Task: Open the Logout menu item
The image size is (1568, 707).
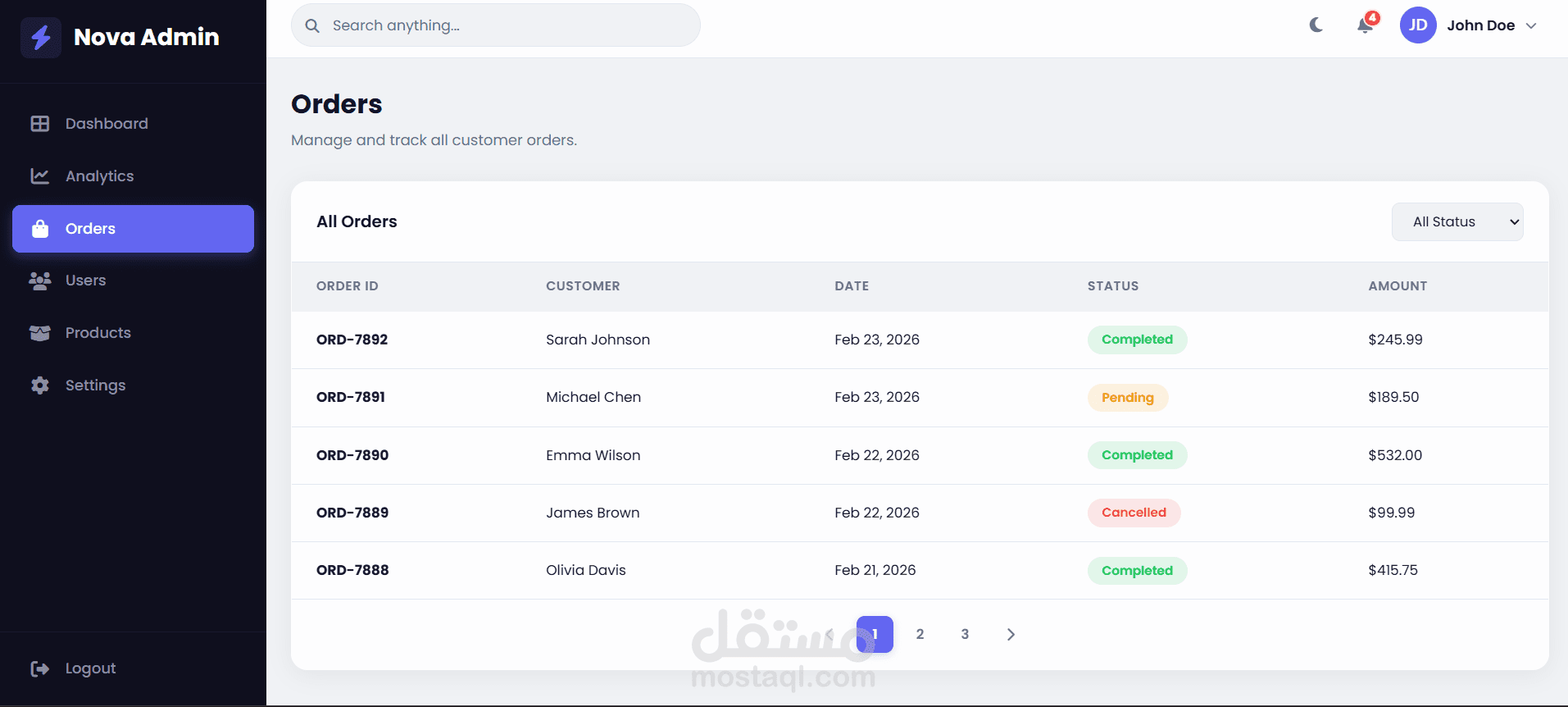Action: click(90, 668)
